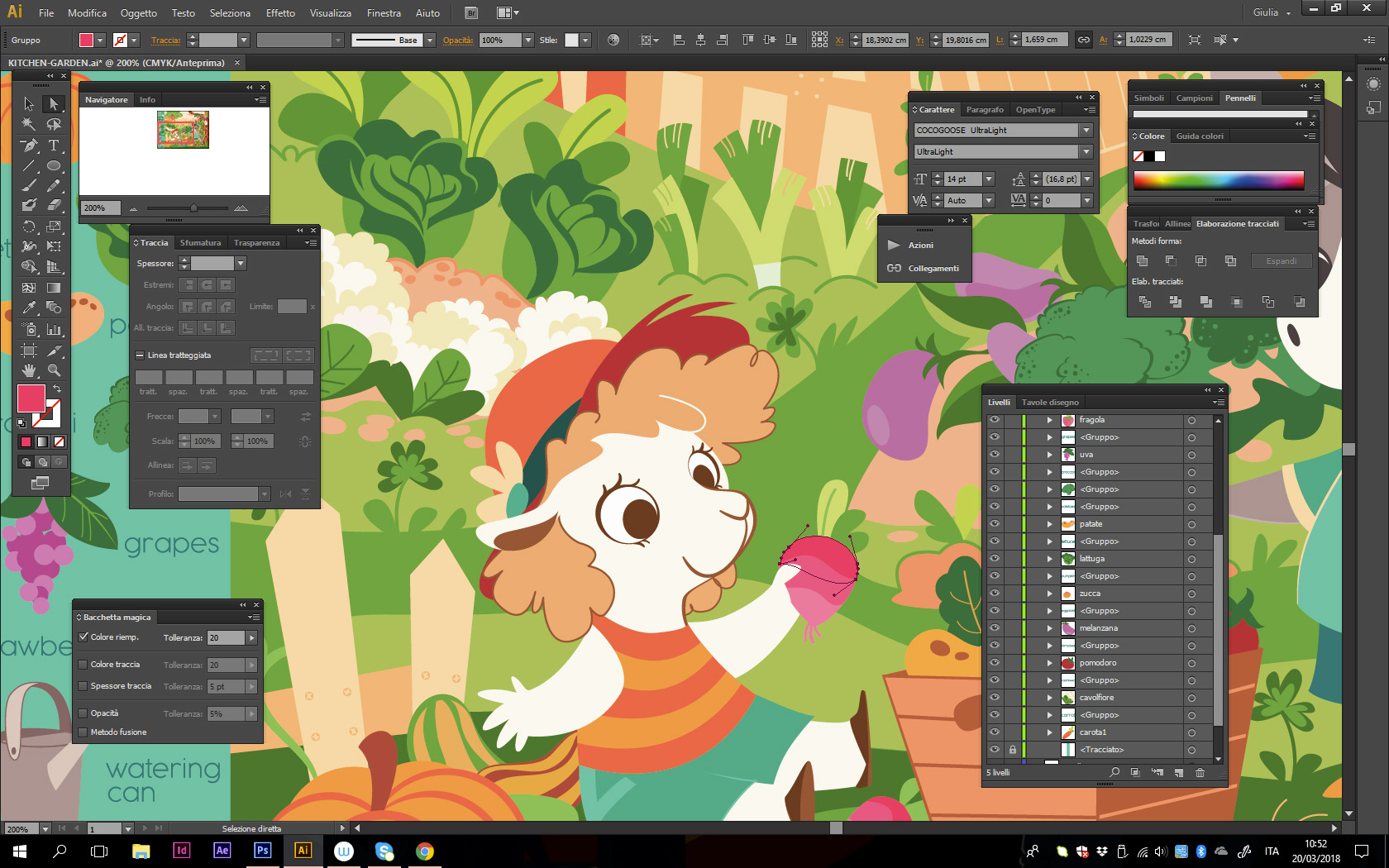Select the Paintbrush tool
1389x868 pixels.
coord(29,185)
